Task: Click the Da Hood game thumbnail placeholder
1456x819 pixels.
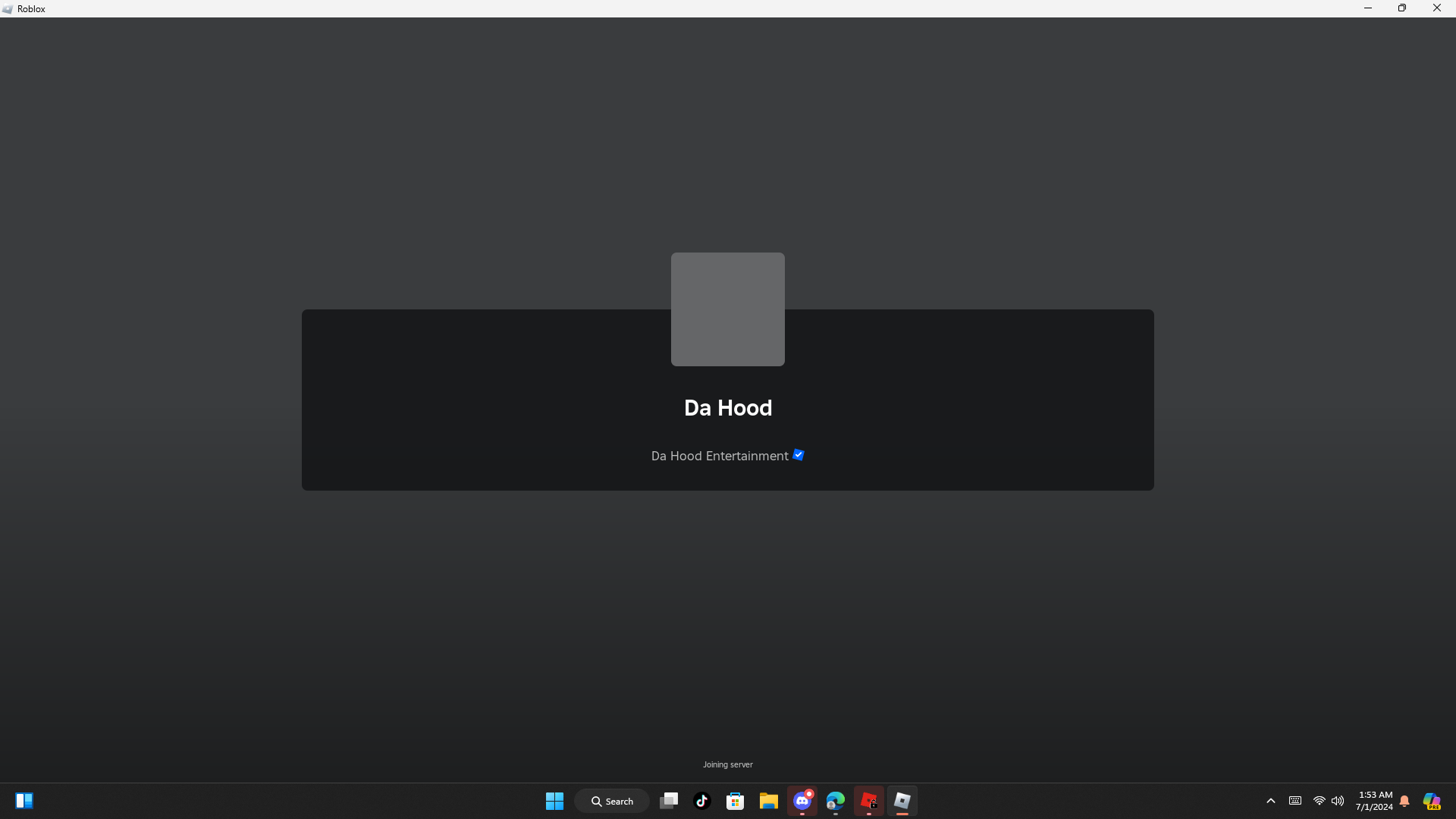Action: click(728, 309)
